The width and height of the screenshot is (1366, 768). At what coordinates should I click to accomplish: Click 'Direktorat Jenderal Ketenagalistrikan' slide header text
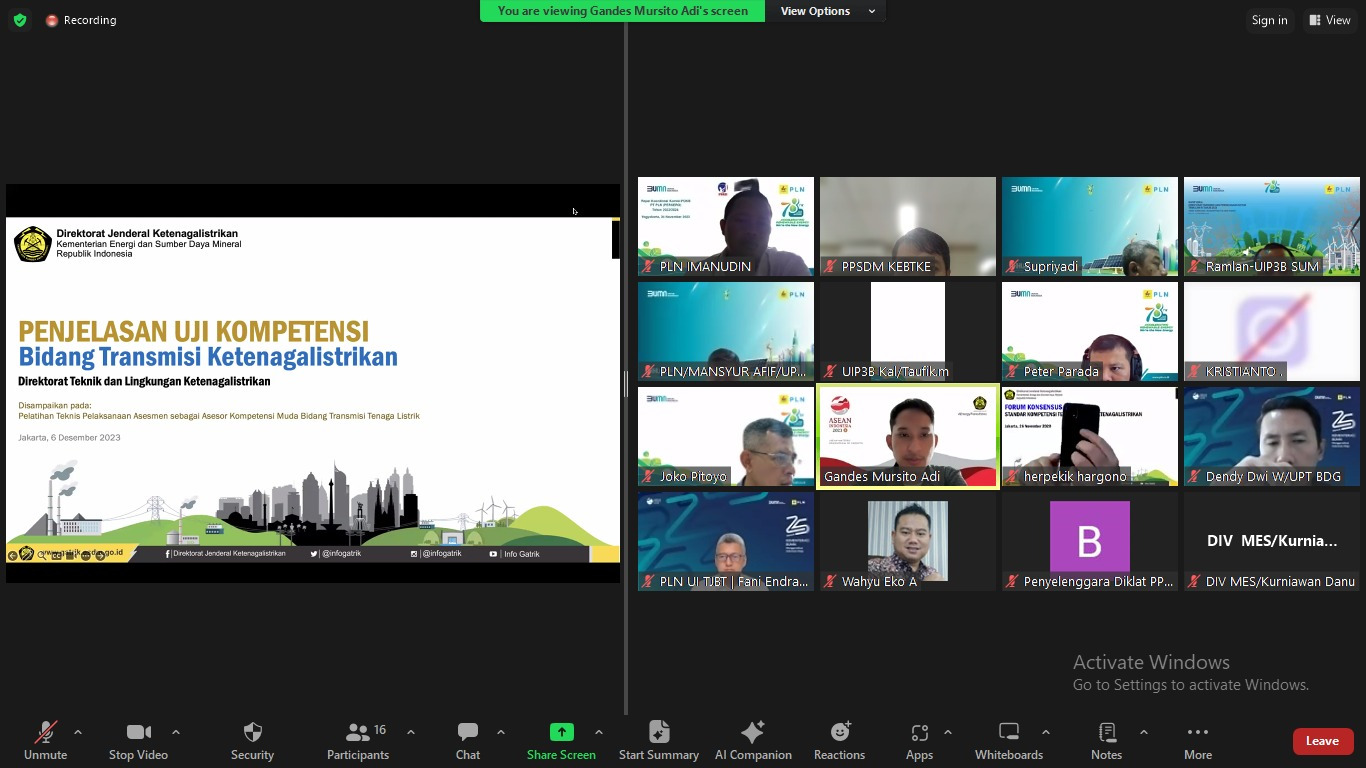tap(147, 233)
